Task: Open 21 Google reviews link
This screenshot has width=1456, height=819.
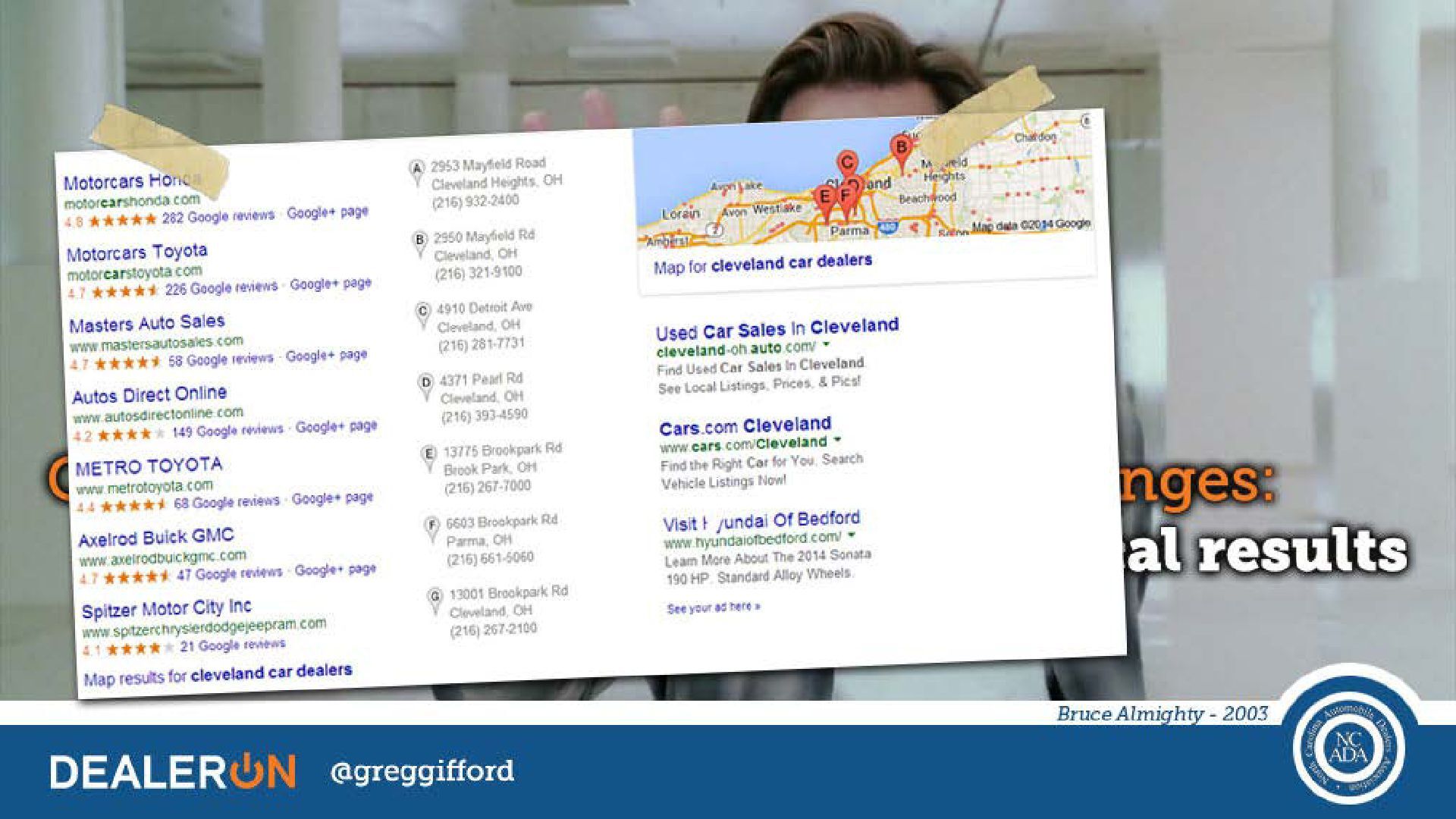Action: pyautogui.click(x=232, y=645)
